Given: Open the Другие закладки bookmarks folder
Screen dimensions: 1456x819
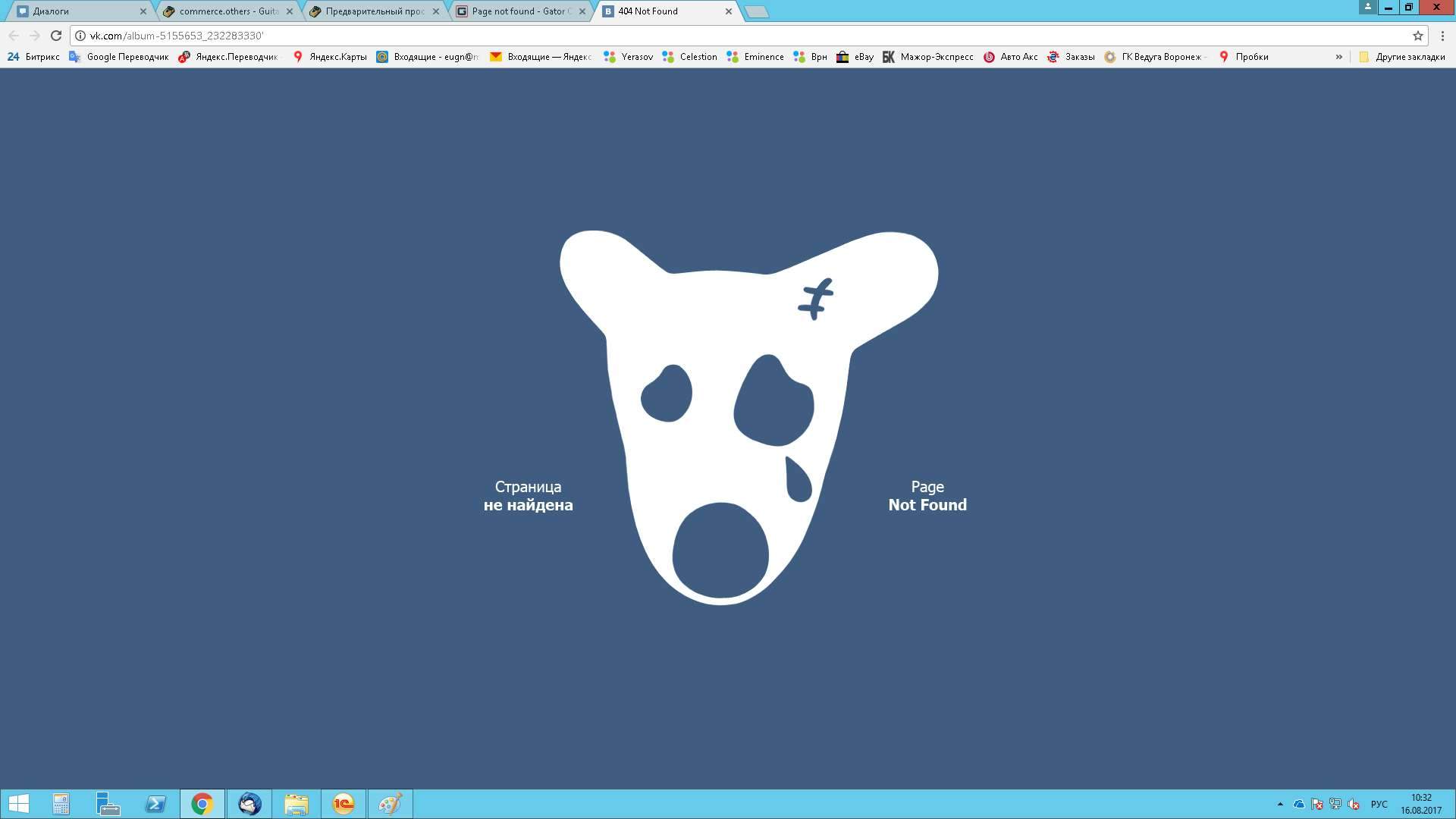Looking at the screenshot, I should (1401, 57).
